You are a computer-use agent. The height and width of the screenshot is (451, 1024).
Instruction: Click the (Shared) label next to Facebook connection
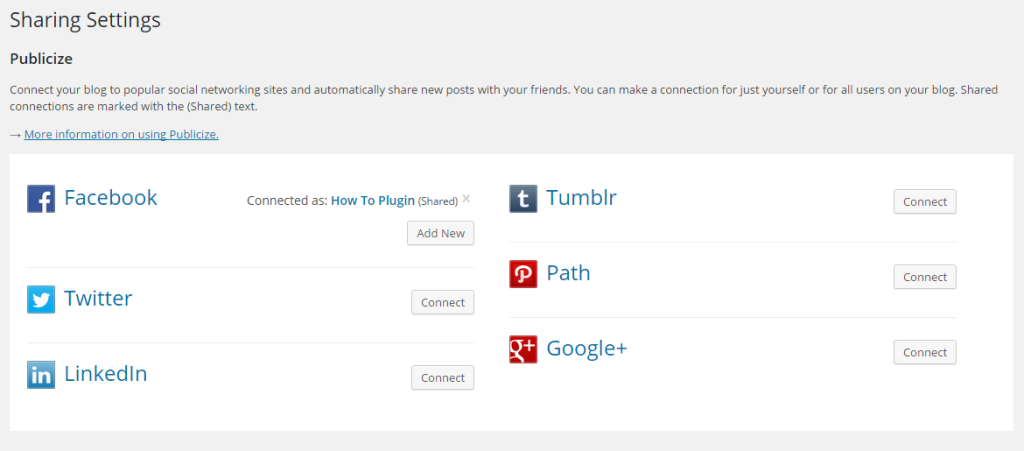tap(438, 201)
